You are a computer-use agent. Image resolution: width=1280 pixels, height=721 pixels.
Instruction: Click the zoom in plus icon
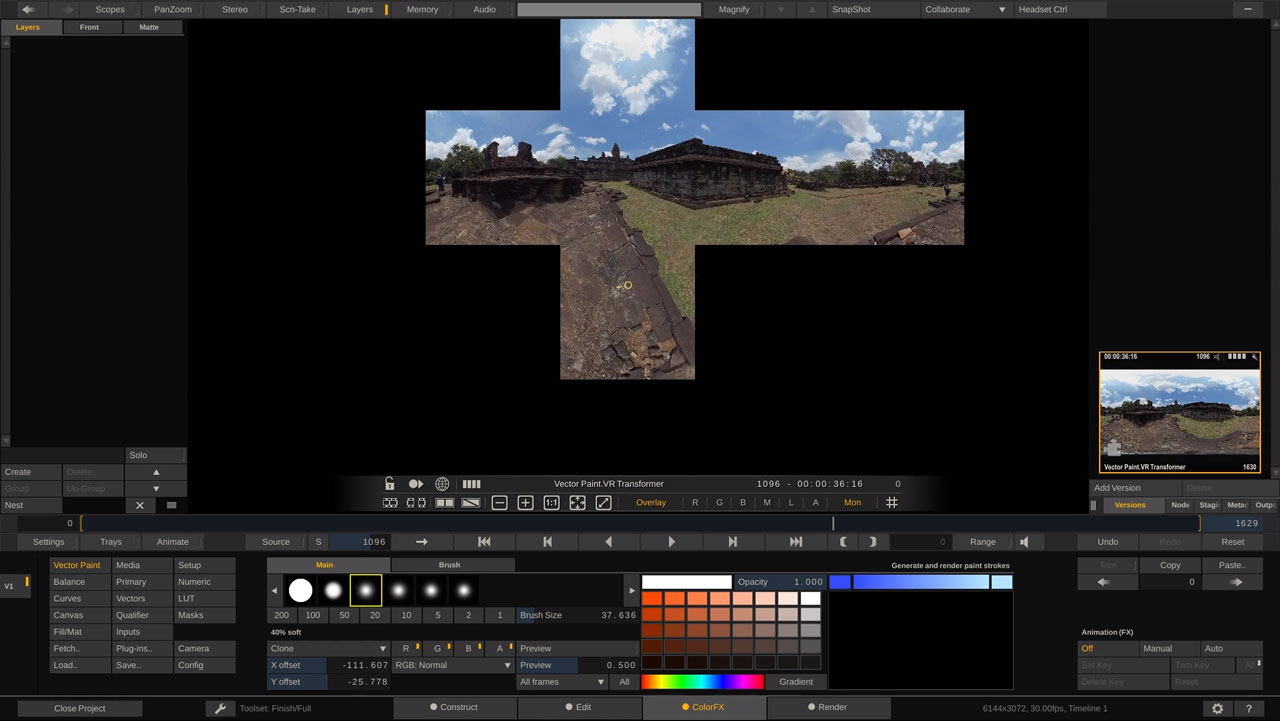(525, 502)
